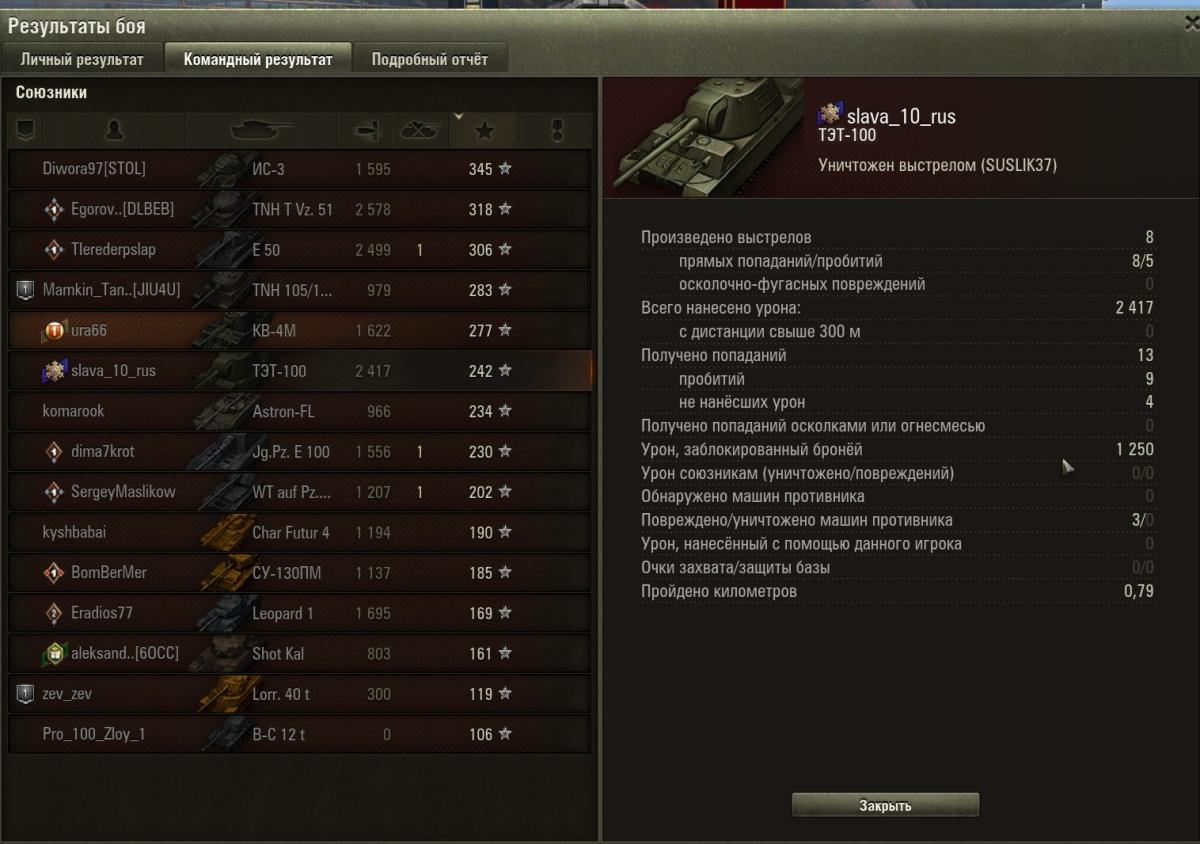The height and width of the screenshot is (844, 1200).
Task: Sort by damage dealt gun icon column
Action: [x=365, y=130]
